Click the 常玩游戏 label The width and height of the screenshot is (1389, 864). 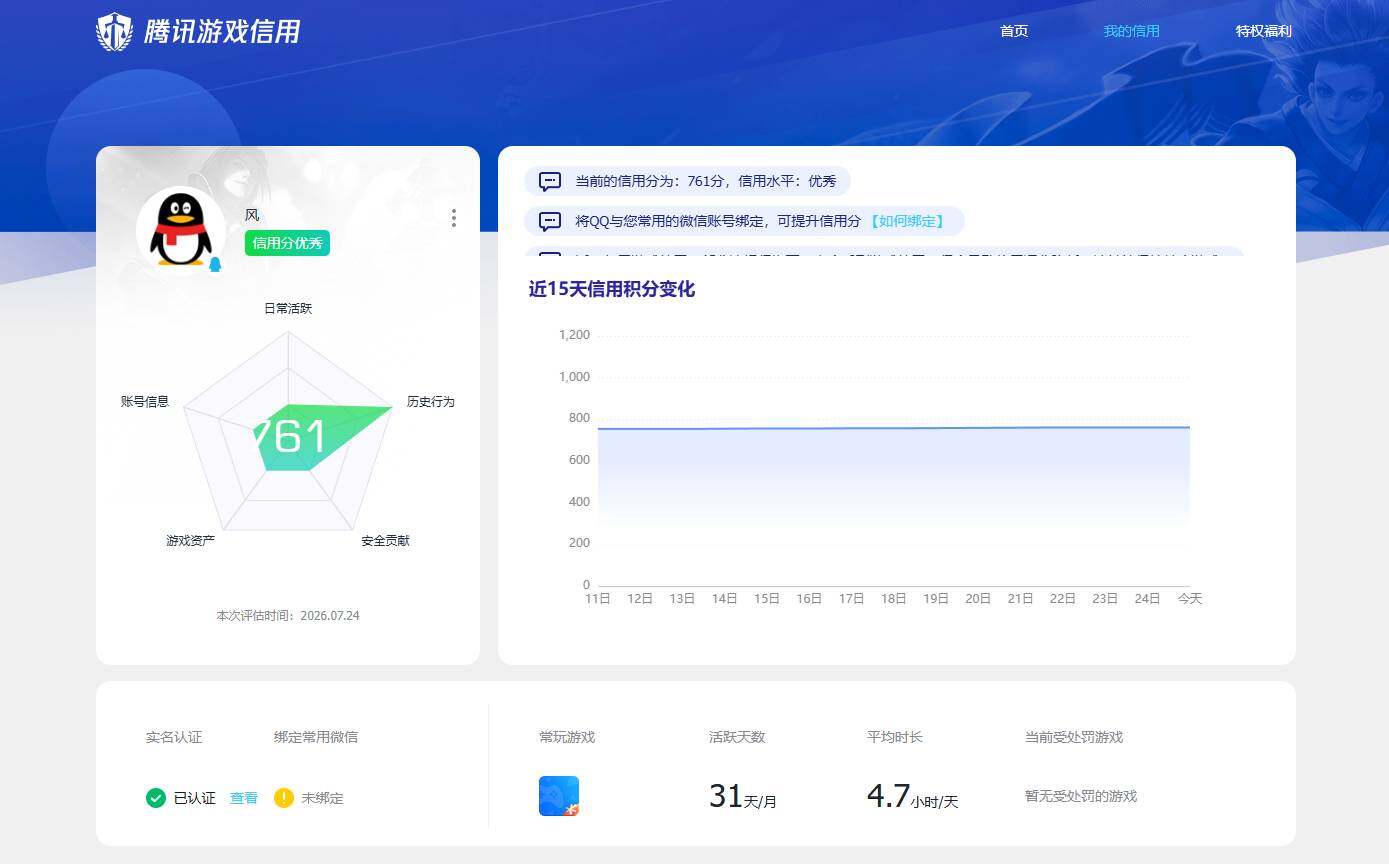click(x=567, y=737)
